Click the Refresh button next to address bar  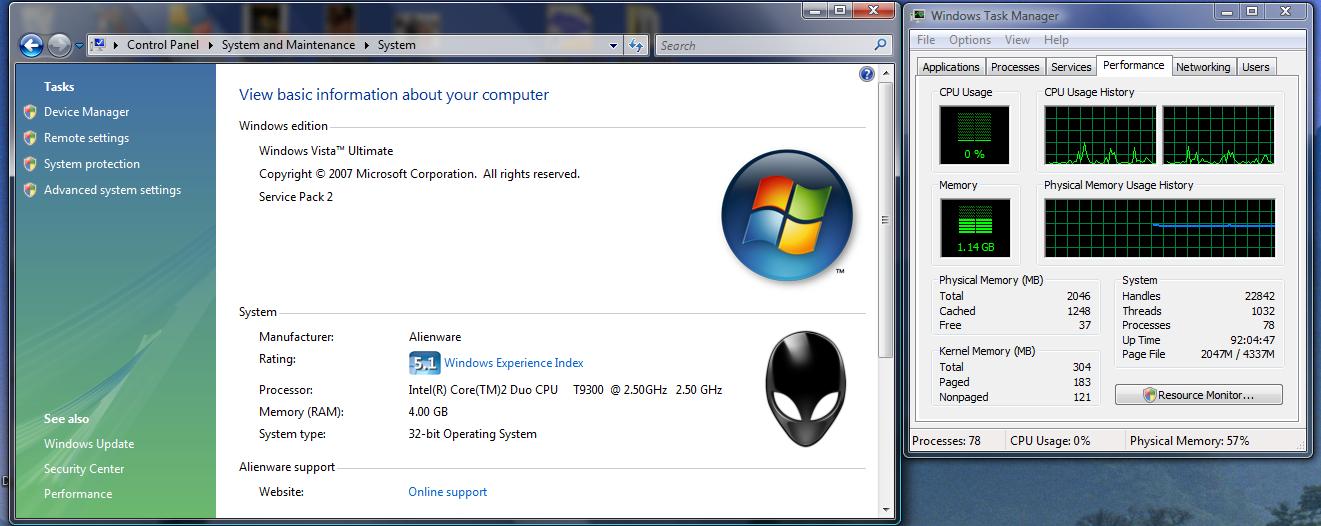point(636,45)
